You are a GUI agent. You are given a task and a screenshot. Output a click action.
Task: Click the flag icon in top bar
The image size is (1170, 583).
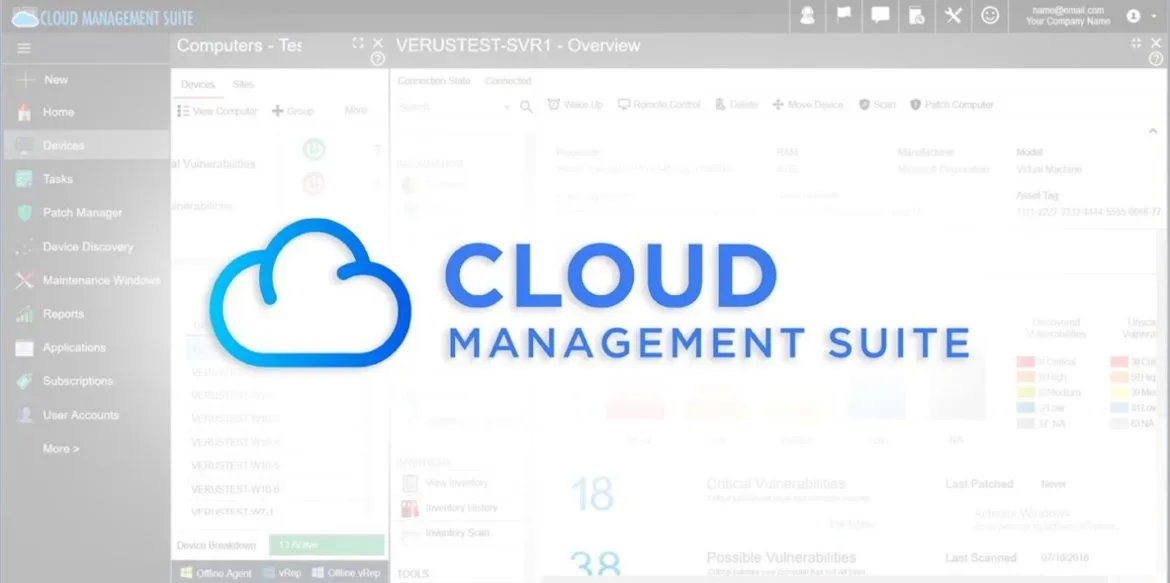pos(844,16)
